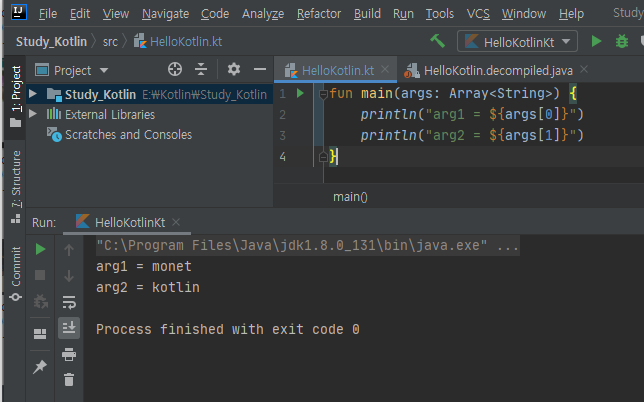This screenshot has height=402, width=644.
Task: Fold the main function at line 1
Action: pos(323,94)
